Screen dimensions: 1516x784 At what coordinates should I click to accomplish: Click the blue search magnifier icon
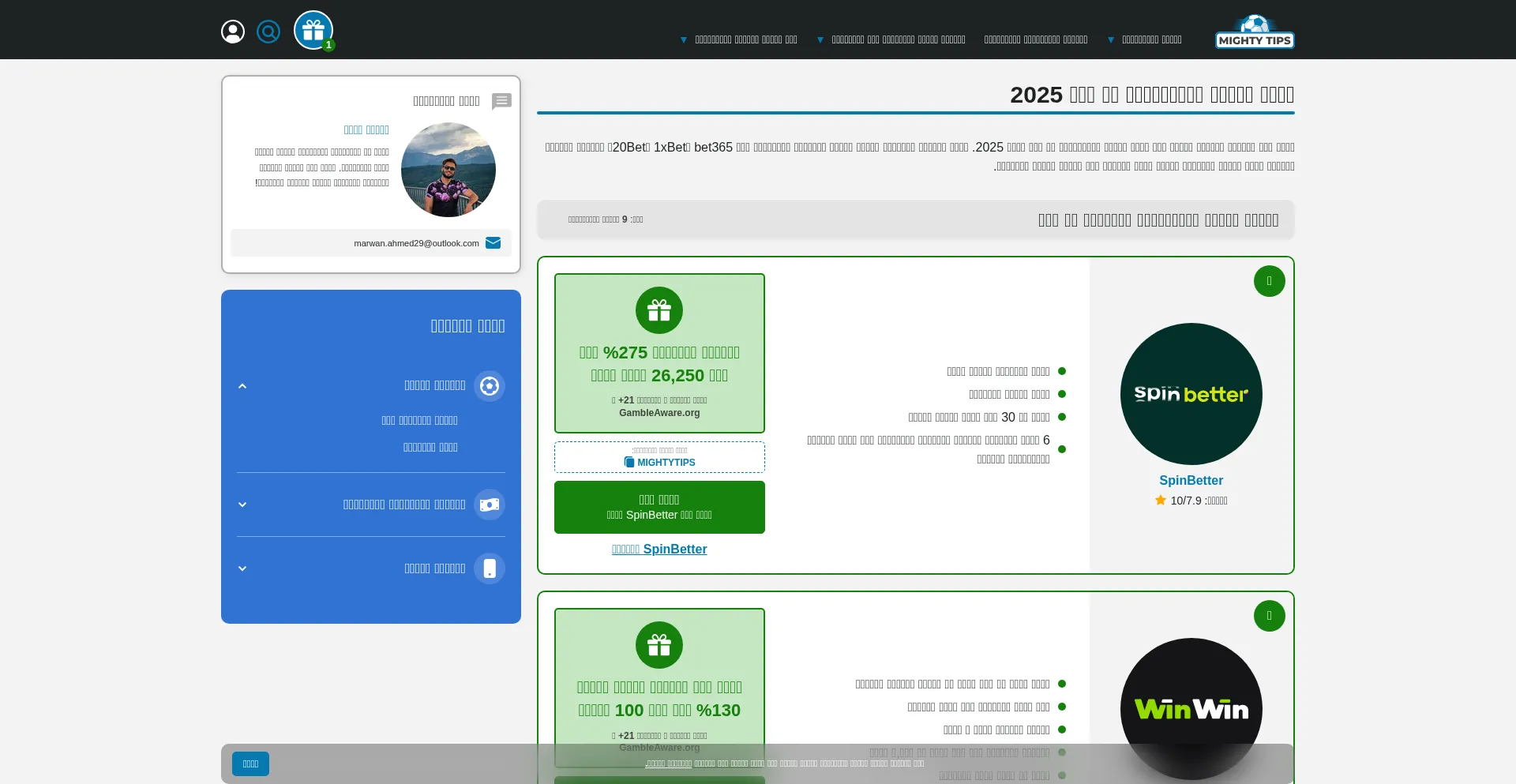268,32
